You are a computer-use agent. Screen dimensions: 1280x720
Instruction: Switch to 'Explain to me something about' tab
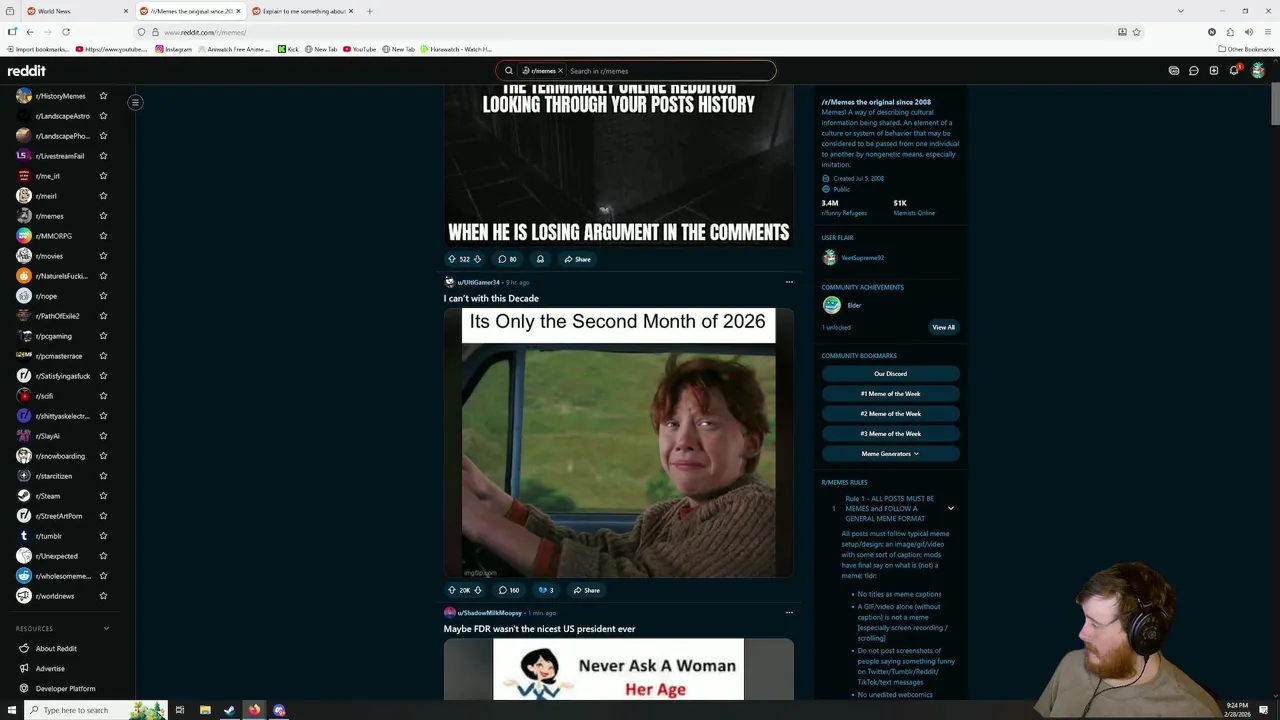coord(304,11)
